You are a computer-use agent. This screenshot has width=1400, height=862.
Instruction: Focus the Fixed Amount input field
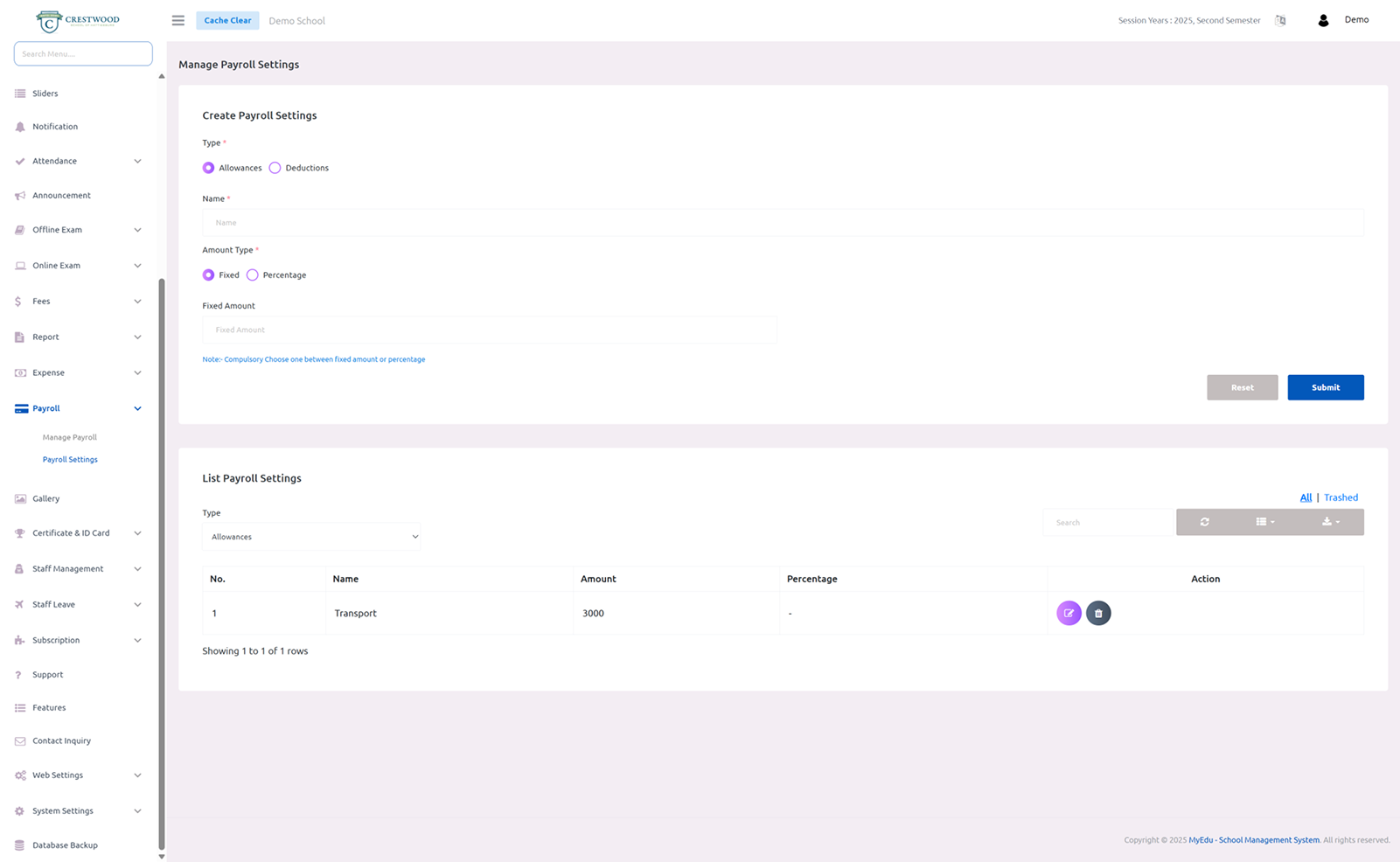(490, 330)
